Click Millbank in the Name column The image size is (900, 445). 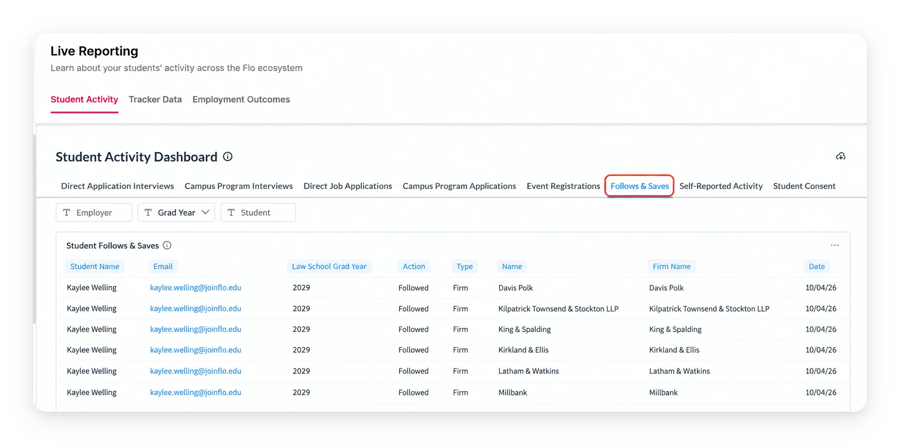coord(513,392)
